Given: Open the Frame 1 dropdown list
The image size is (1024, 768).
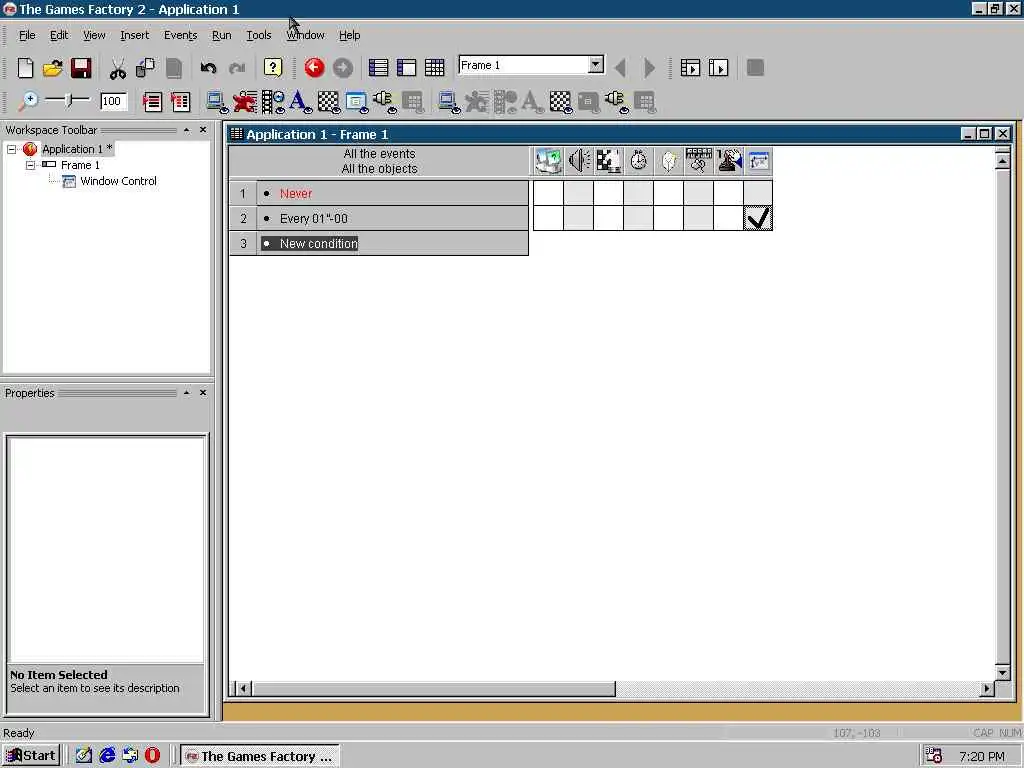Looking at the screenshot, I should point(596,65).
